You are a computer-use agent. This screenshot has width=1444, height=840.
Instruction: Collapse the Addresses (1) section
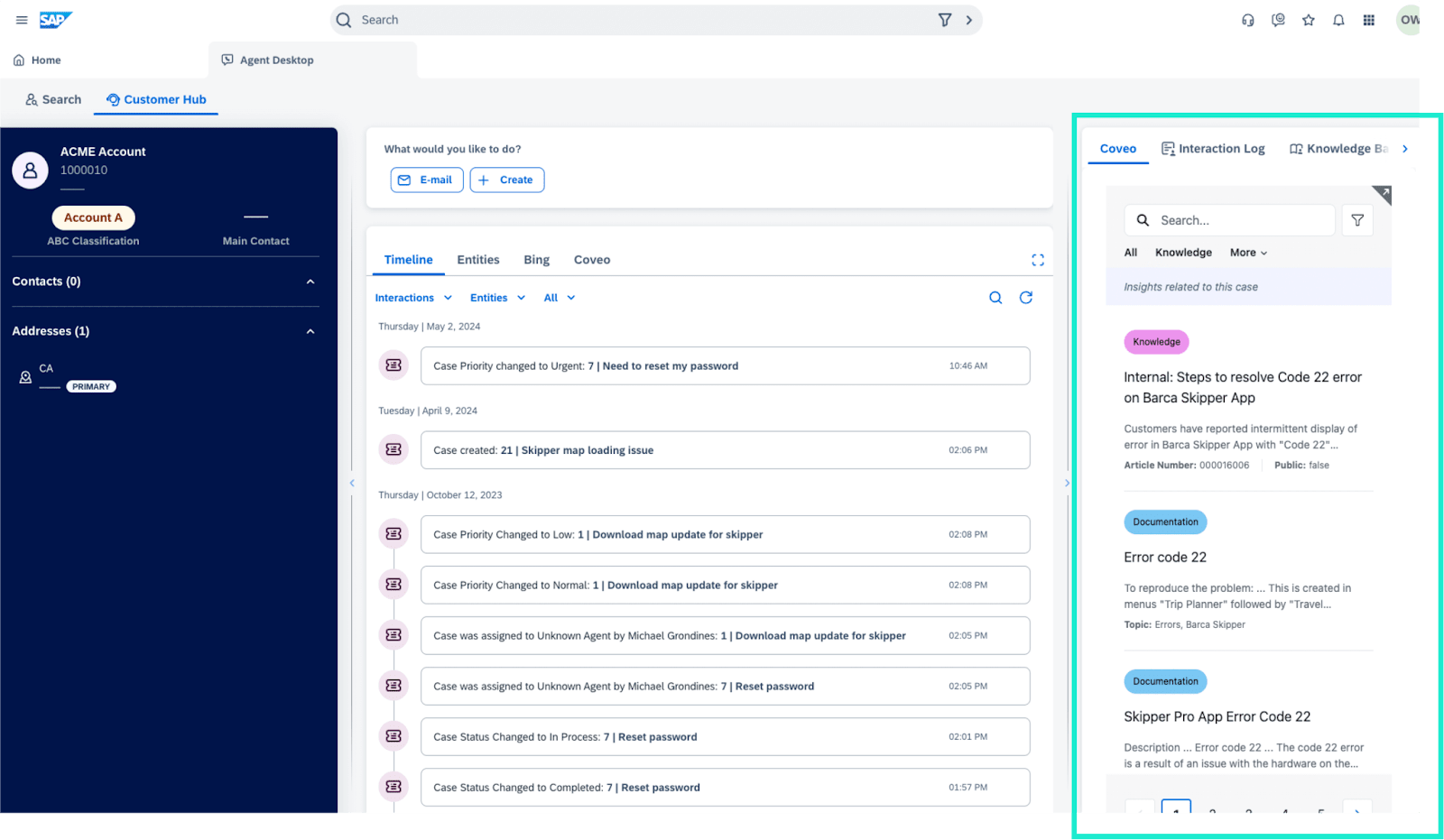coord(310,331)
